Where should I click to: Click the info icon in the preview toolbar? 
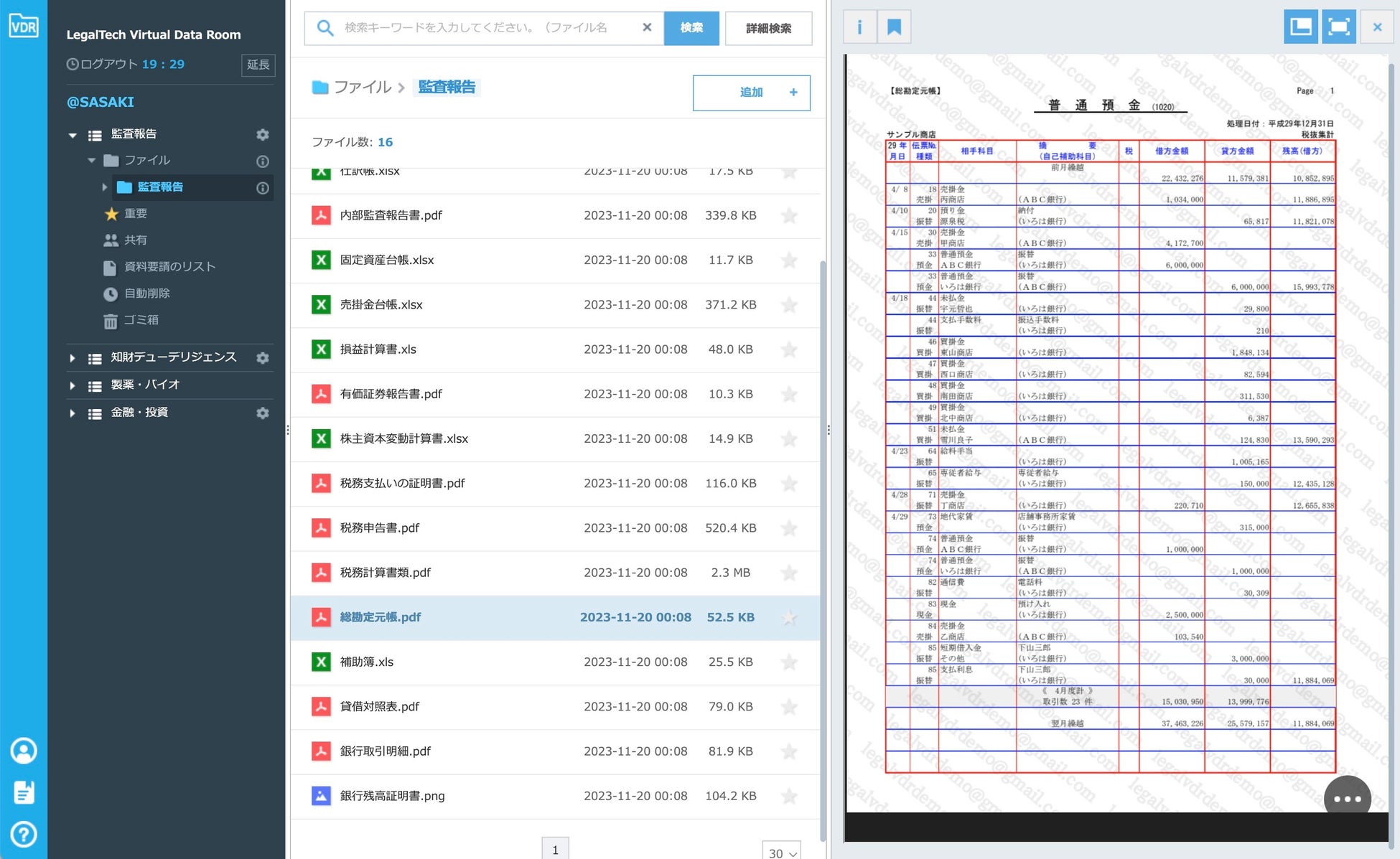(859, 27)
